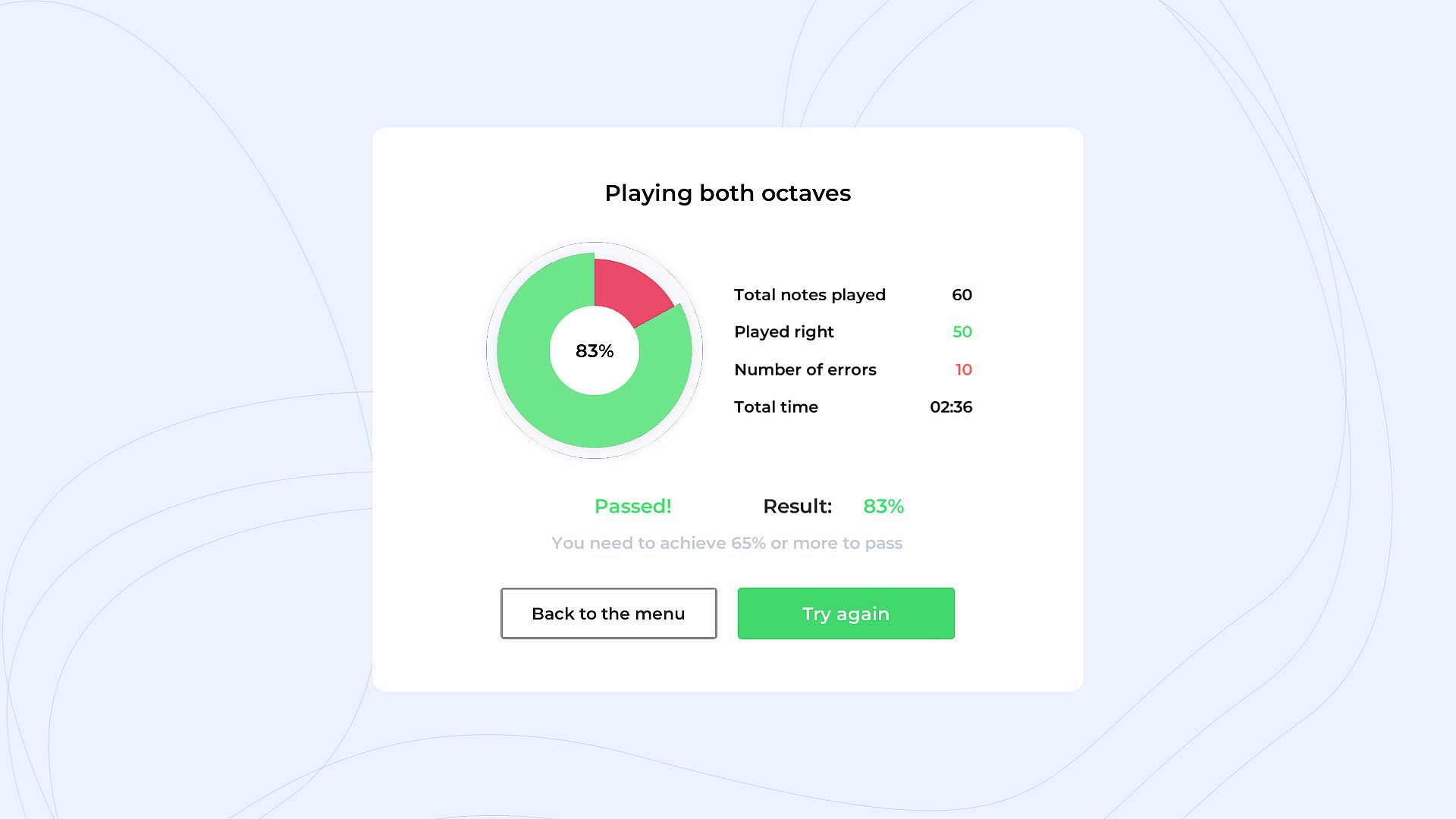
Task: Click the Result: label
Action: point(797,507)
